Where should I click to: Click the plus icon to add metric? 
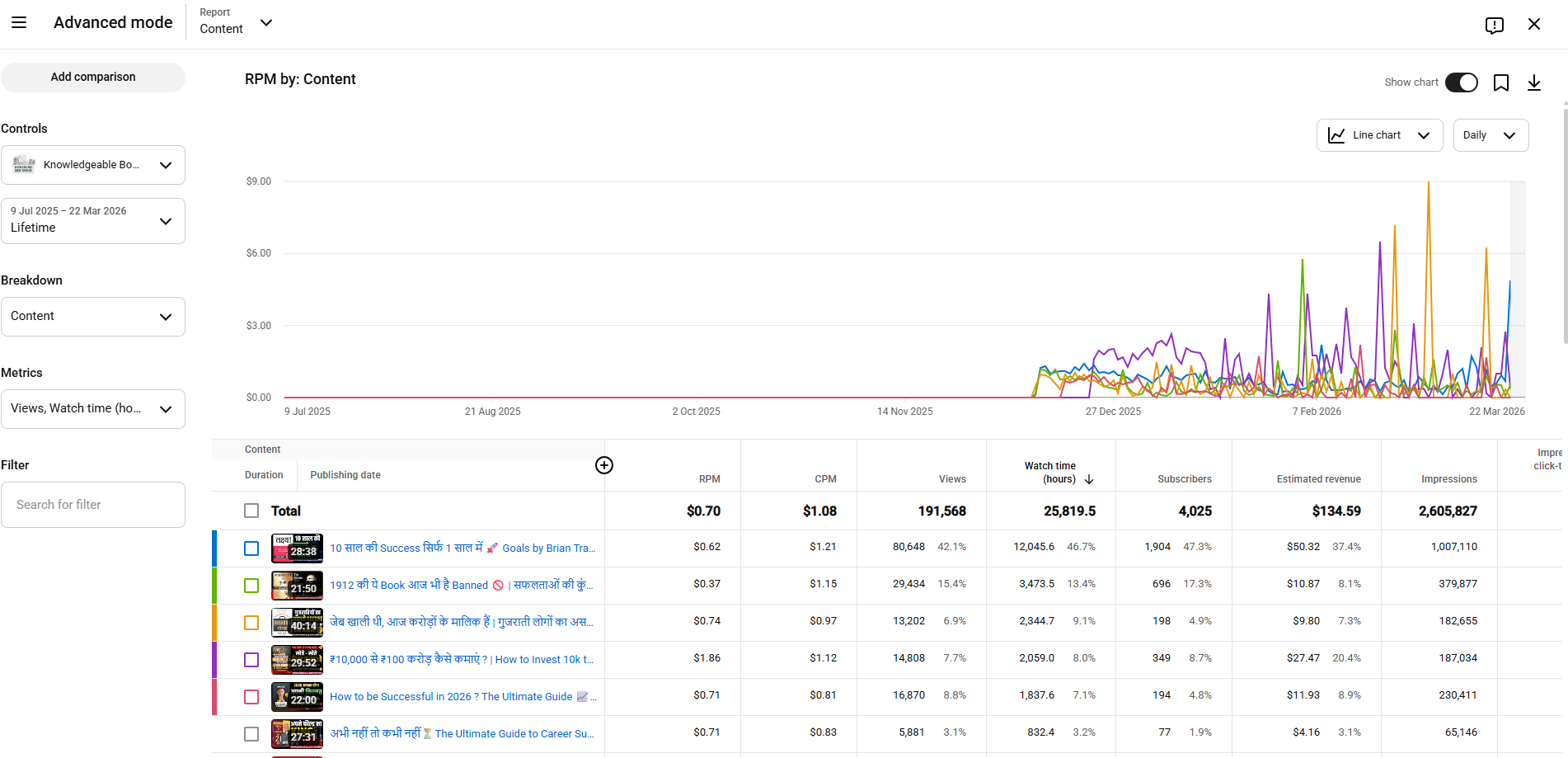tap(603, 465)
